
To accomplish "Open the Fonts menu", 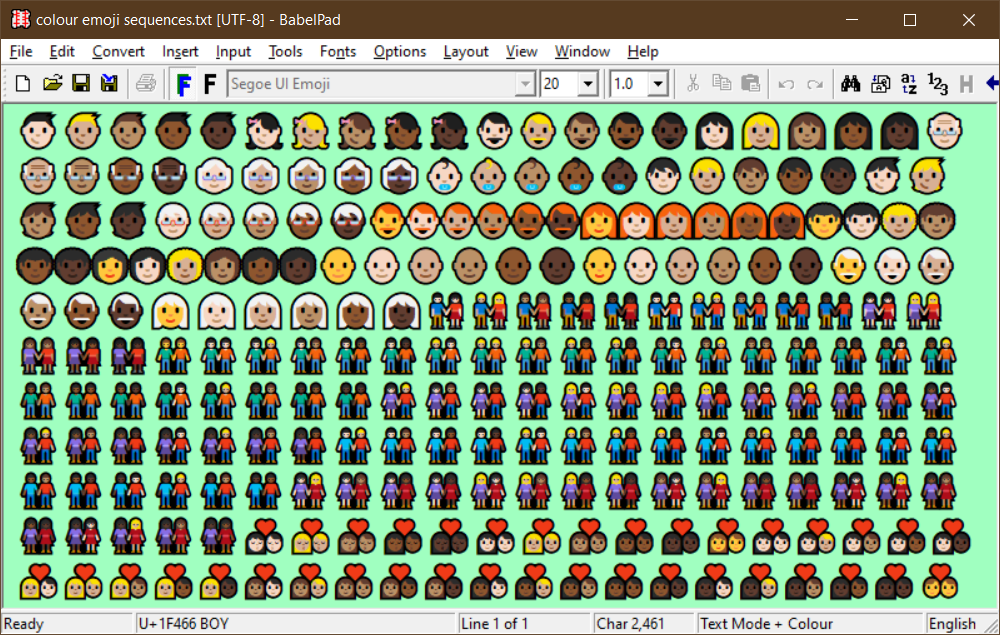I will point(337,51).
